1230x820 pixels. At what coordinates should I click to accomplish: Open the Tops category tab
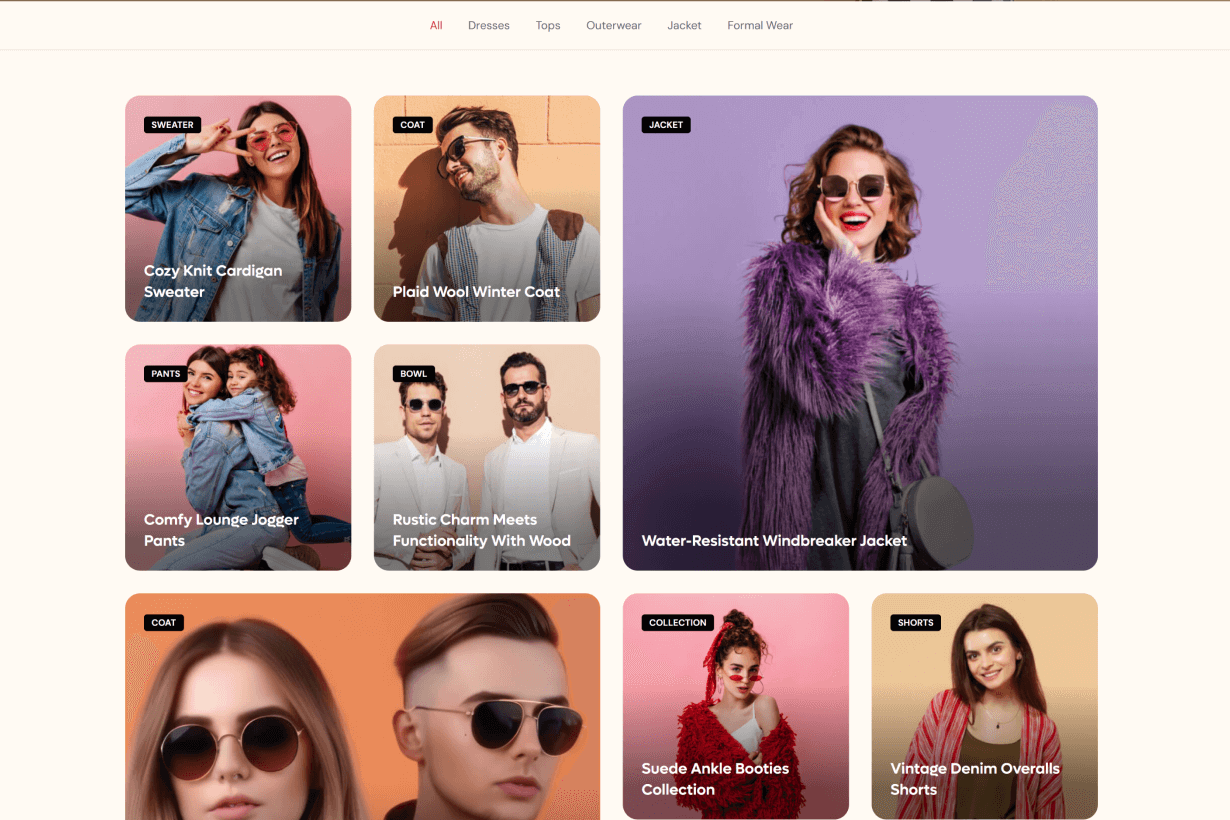click(547, 25)
